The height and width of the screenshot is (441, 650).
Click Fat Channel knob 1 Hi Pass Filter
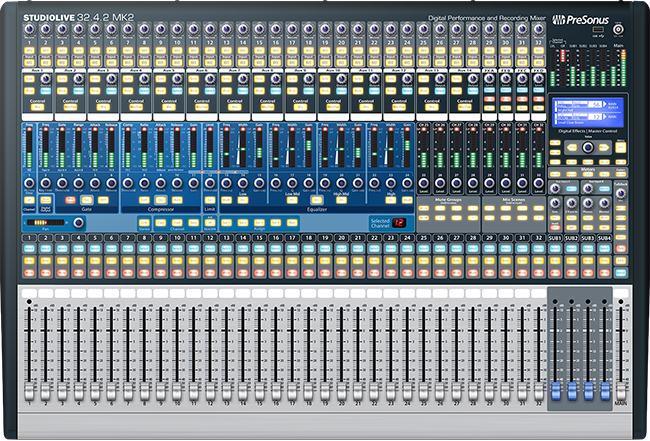tap(29, 183)
